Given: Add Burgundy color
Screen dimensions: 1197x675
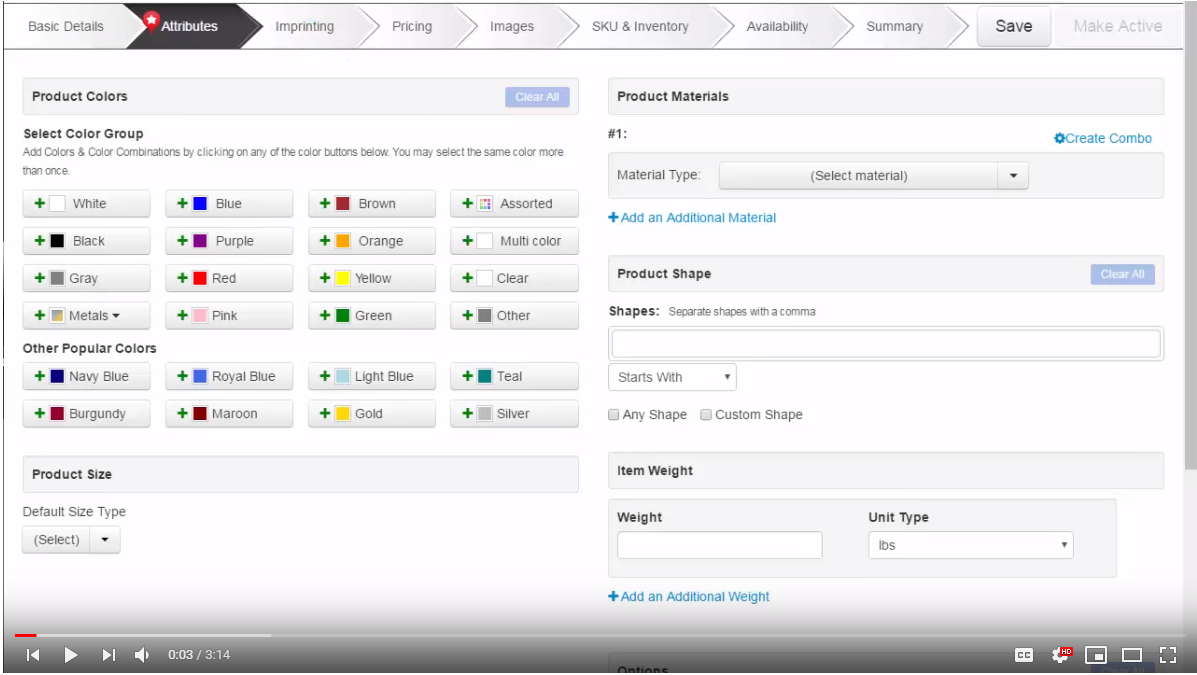Looking at the screenshot, I should pyautogui.click(x=86, y=414).
